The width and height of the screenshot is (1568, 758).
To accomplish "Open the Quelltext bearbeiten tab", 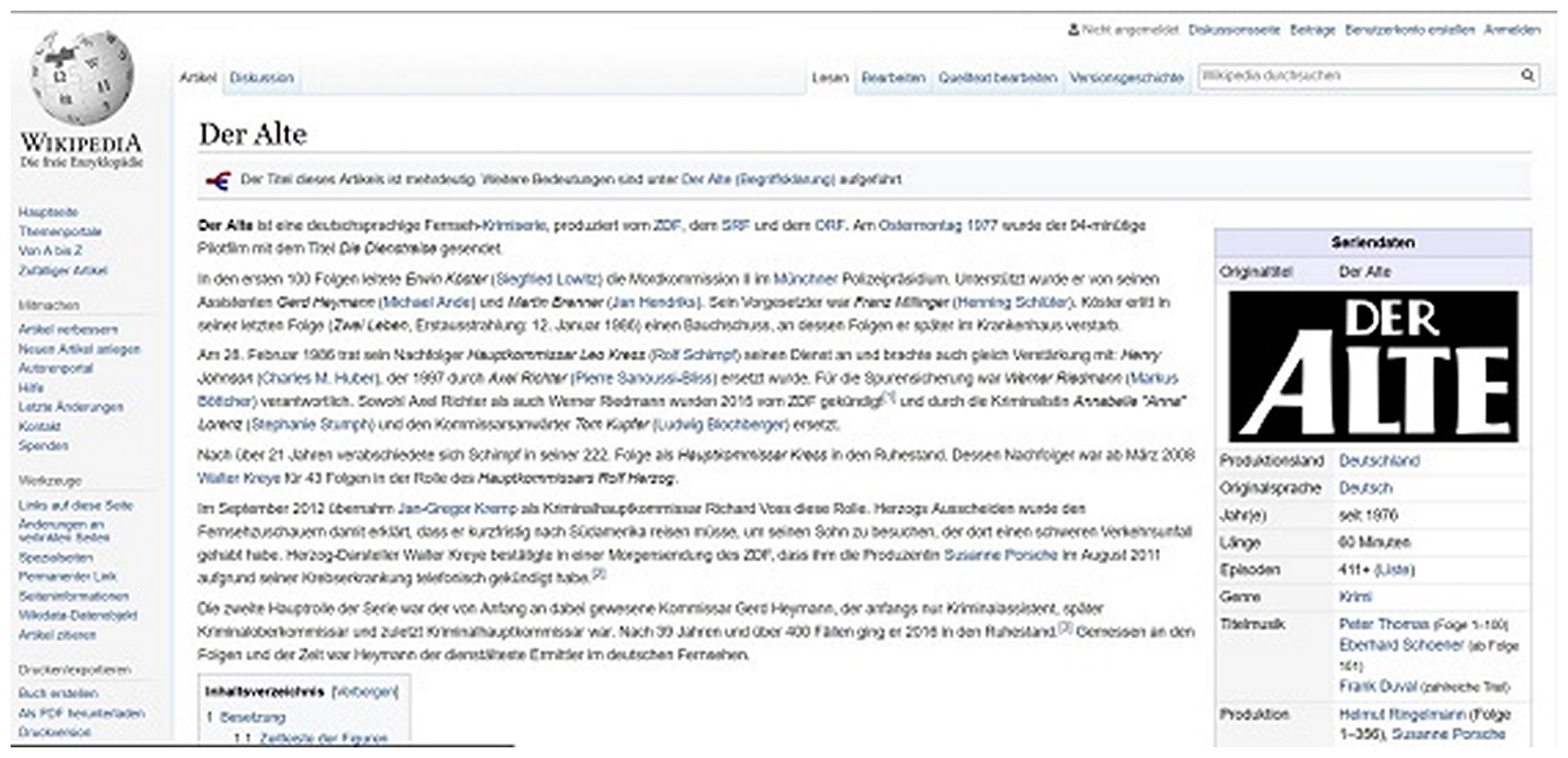I will pyautogui.click(x=998, y=77).
